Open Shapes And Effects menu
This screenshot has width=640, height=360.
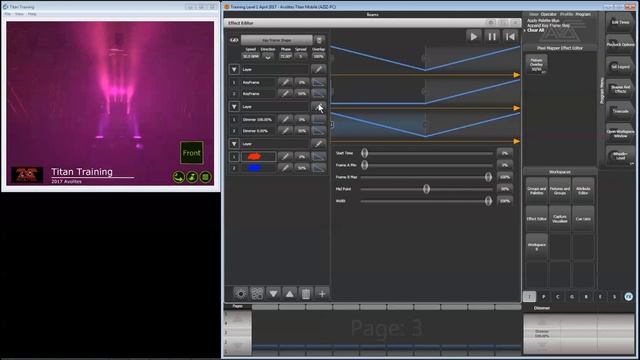click(x=620, y=89)
